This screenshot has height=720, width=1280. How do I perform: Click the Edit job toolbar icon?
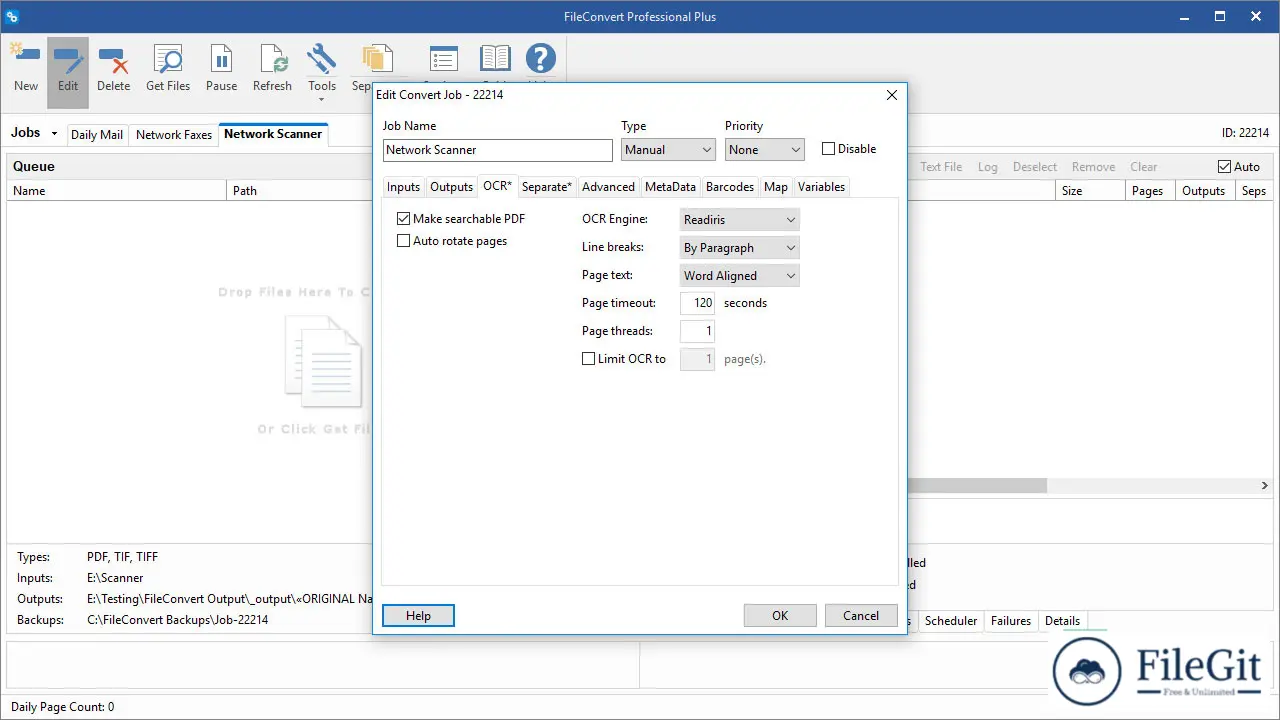68,60
